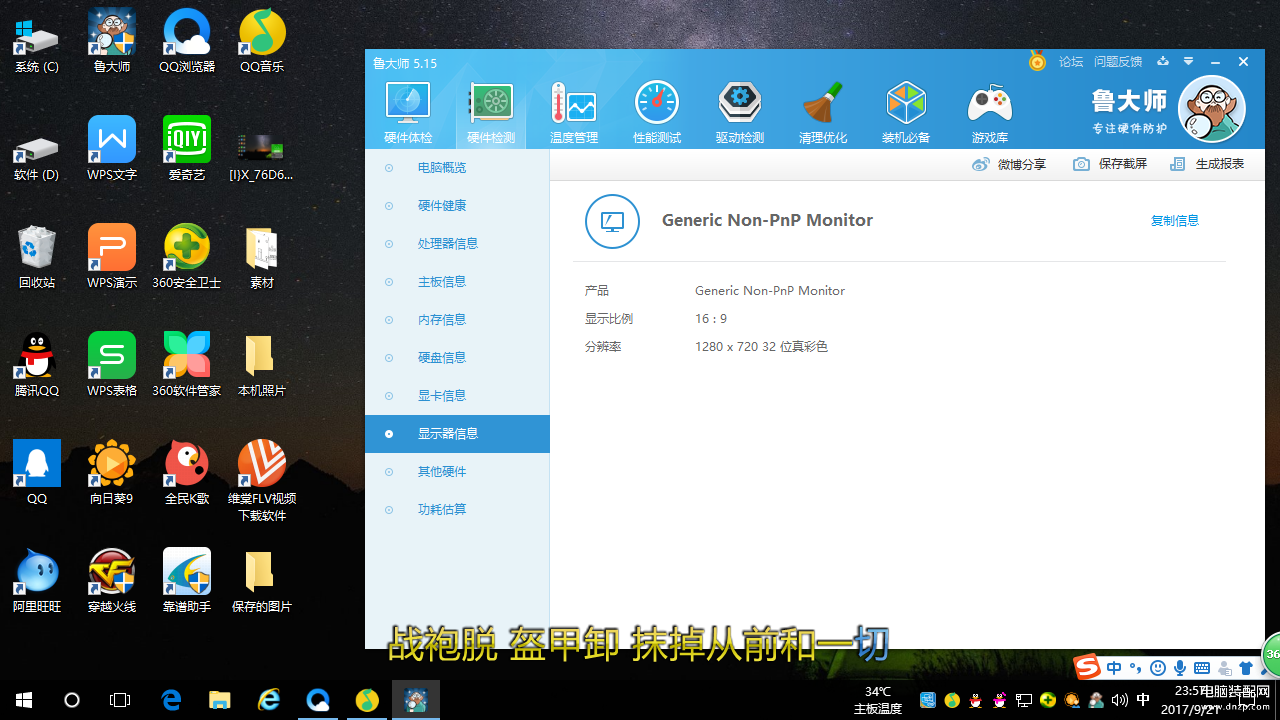Select 全民K歌 desktop shortcut
This screenshot has height=720, width=1280.
pos(187,474)
